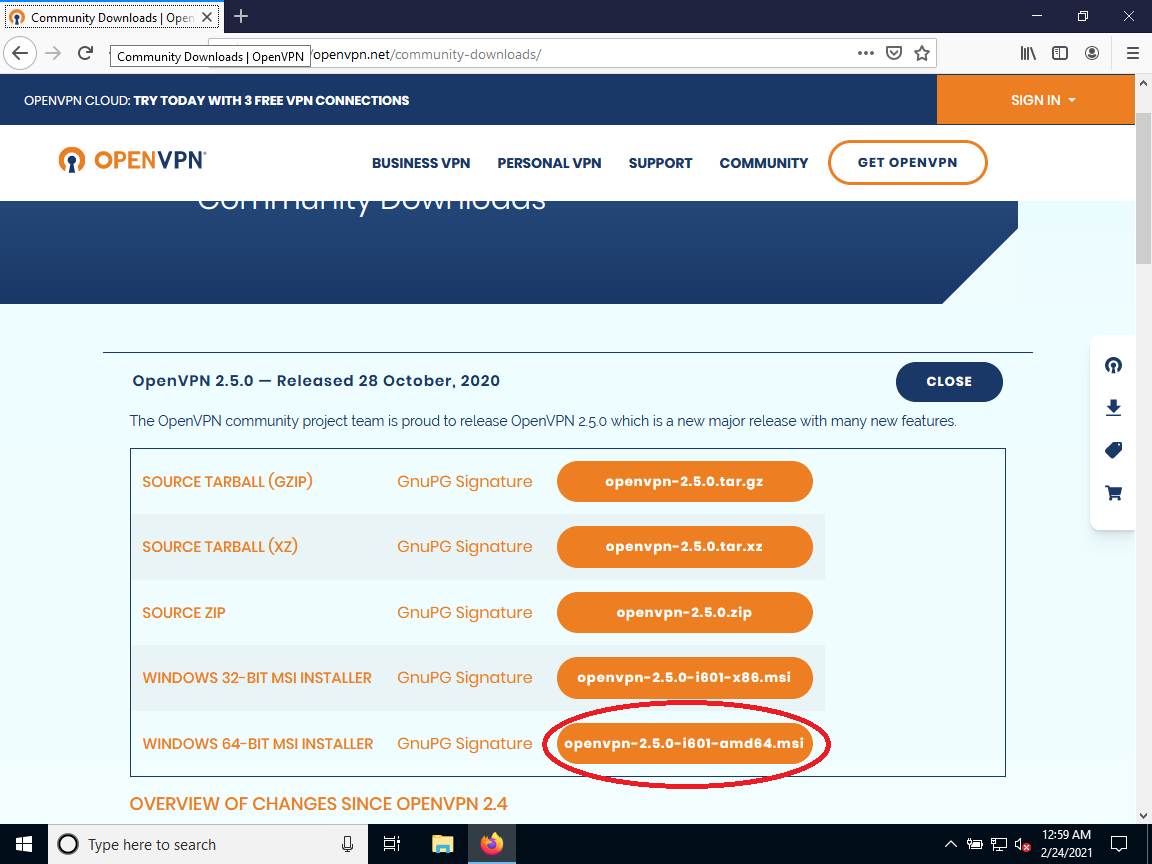The height and width of the screenshot is (864, 1152).
Task: Toggle the Firefox sidebar icon
Action: pyautogui.click(x=1059, y=53)
